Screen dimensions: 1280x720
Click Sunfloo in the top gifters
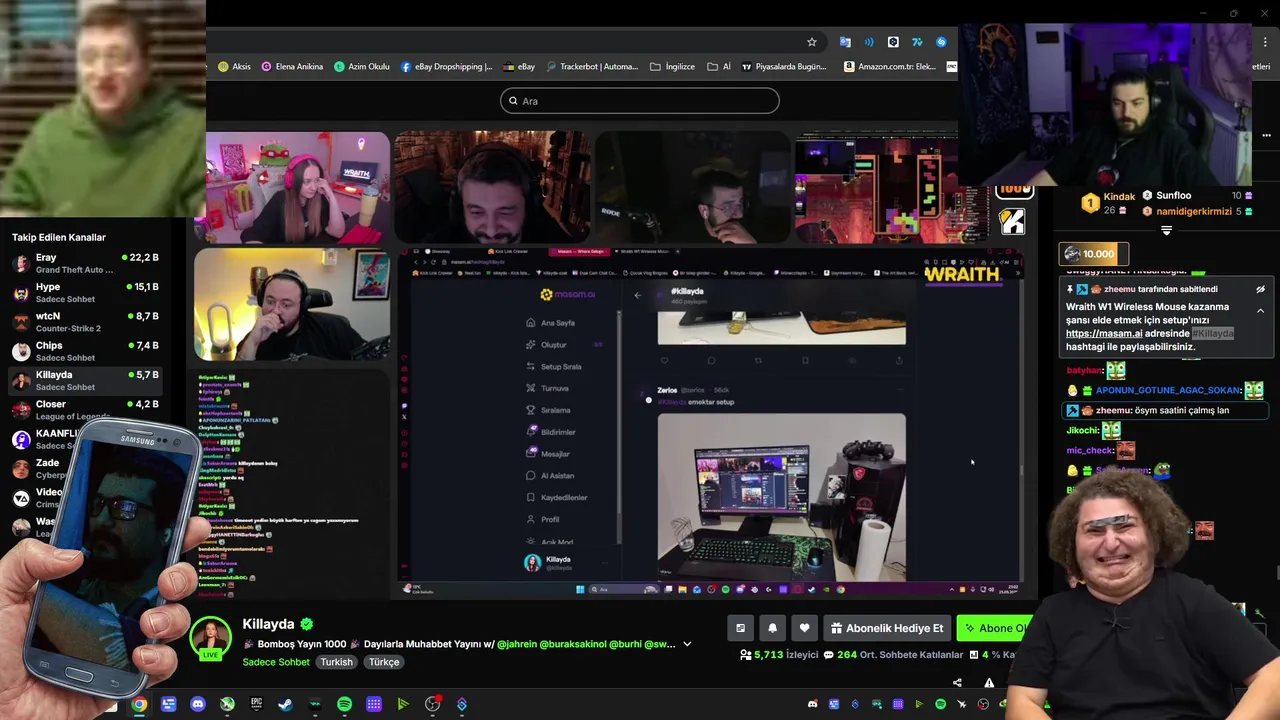point(1173,196)
